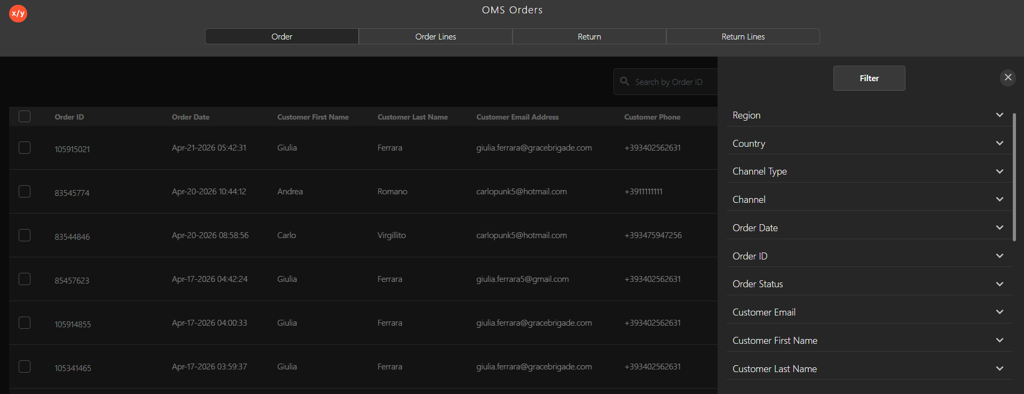1024x394 pixels.
Task: Check the box for order 85457623
Action: 25,279
